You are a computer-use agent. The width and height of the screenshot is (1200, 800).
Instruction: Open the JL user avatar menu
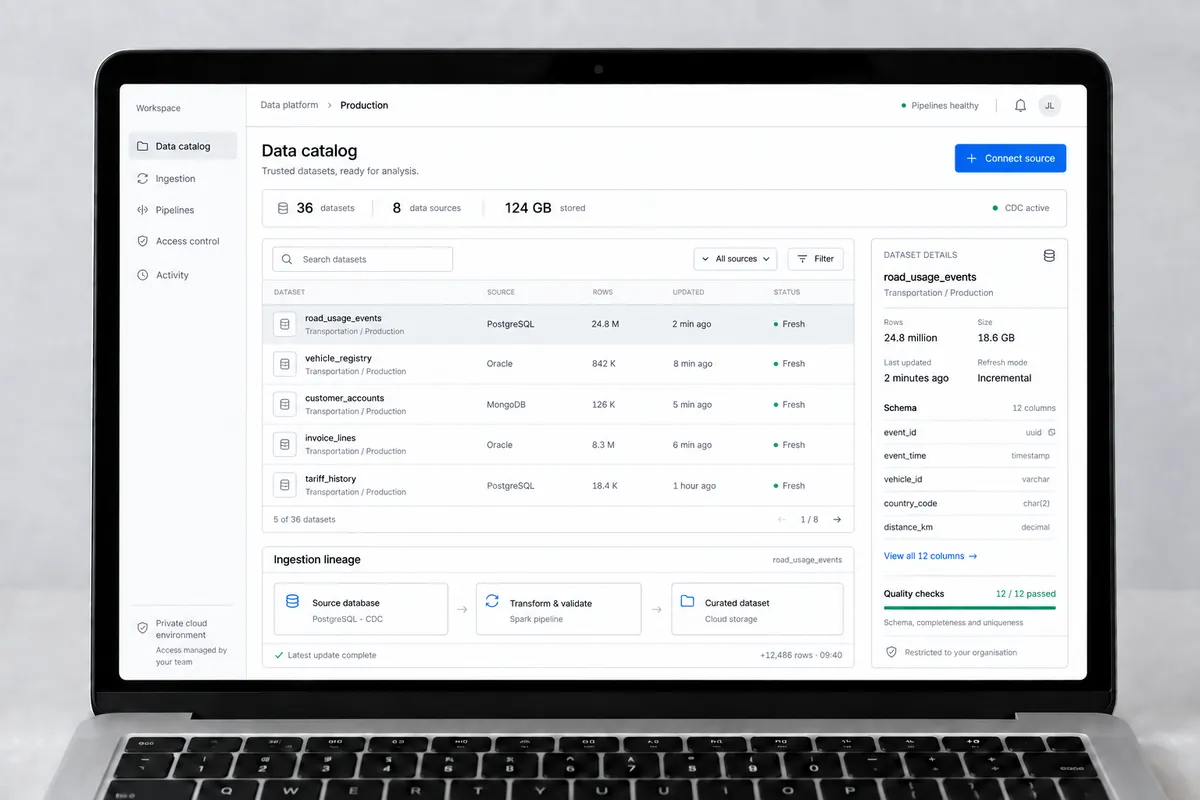pyautogui.click(x=1049, y=105)
